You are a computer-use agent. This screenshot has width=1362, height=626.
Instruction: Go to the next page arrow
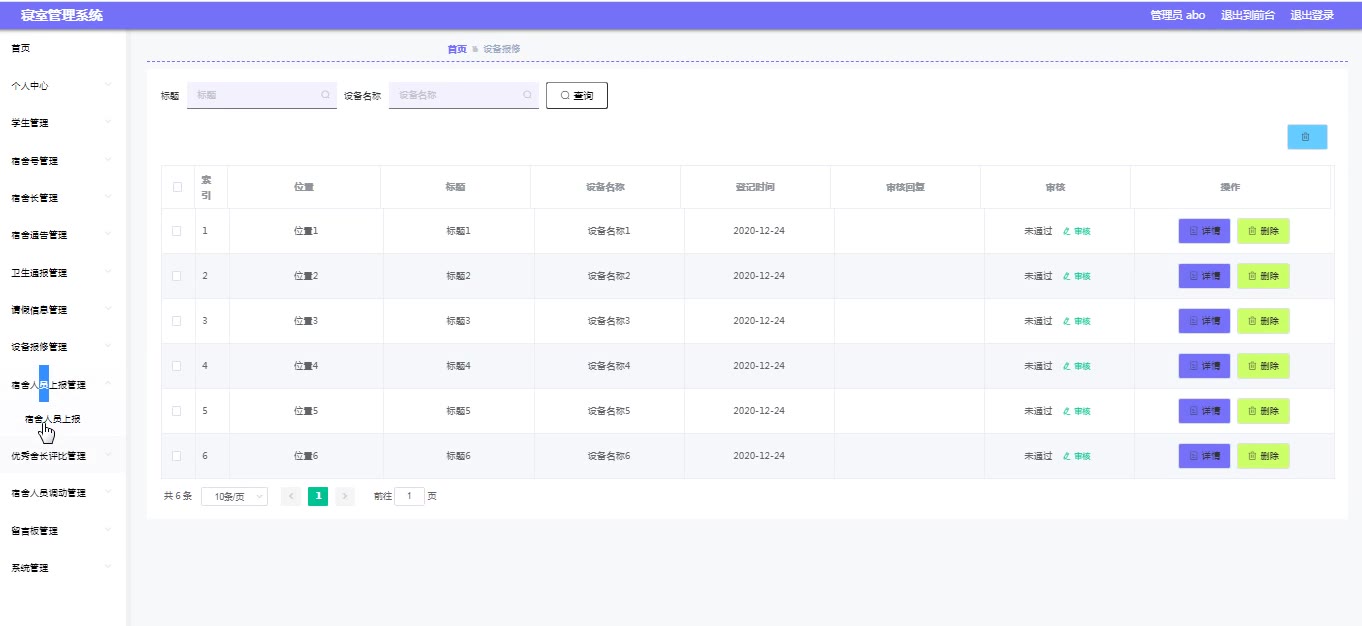[345, 496]
